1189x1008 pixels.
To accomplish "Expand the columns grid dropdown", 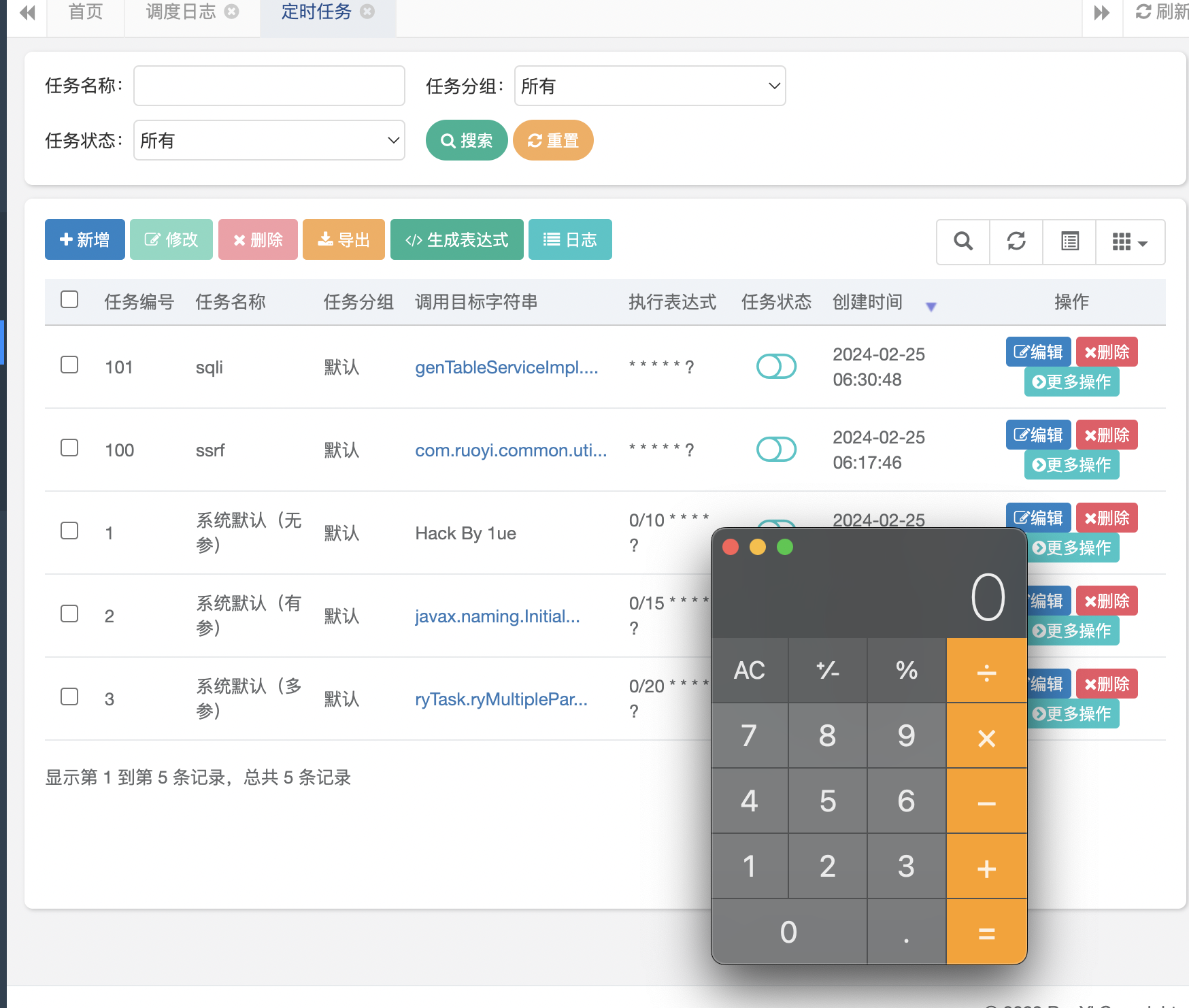I will click(1130, 241).
